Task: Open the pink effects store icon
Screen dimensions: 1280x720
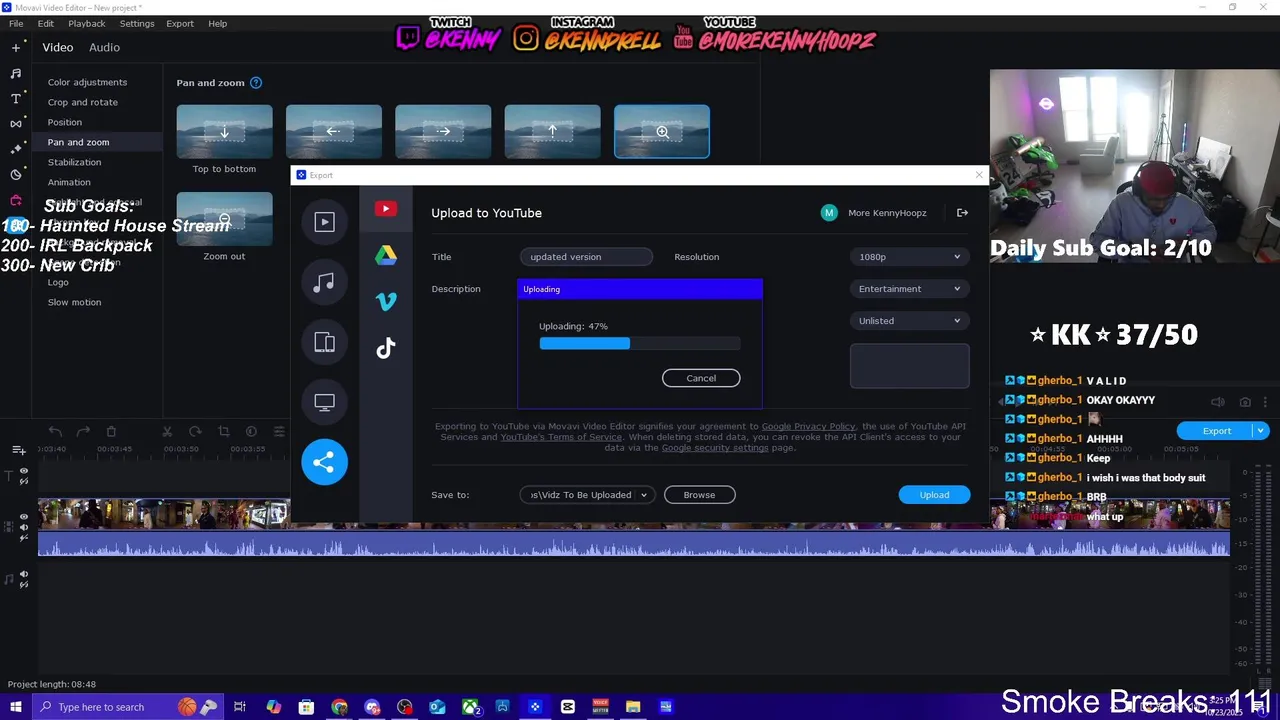Action: [16, 200]
